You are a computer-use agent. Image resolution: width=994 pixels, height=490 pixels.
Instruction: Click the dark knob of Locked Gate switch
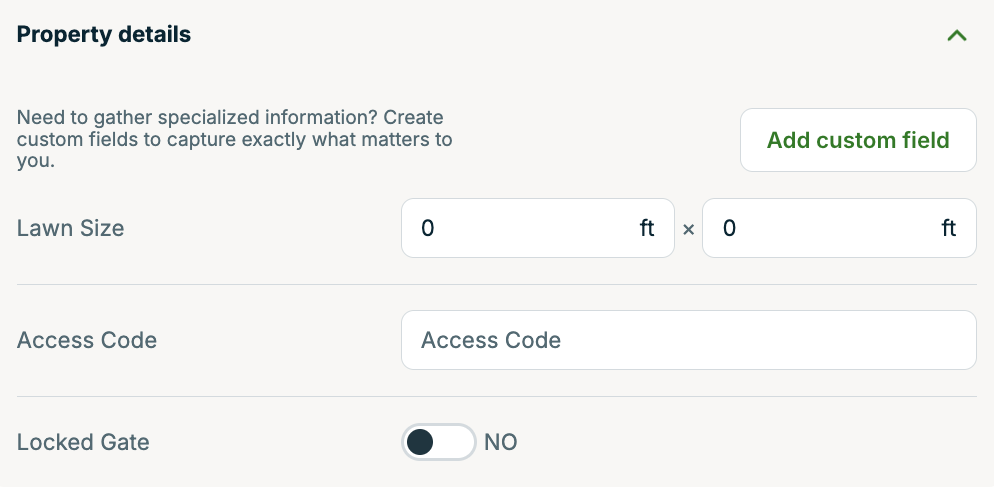pos(420,442)
